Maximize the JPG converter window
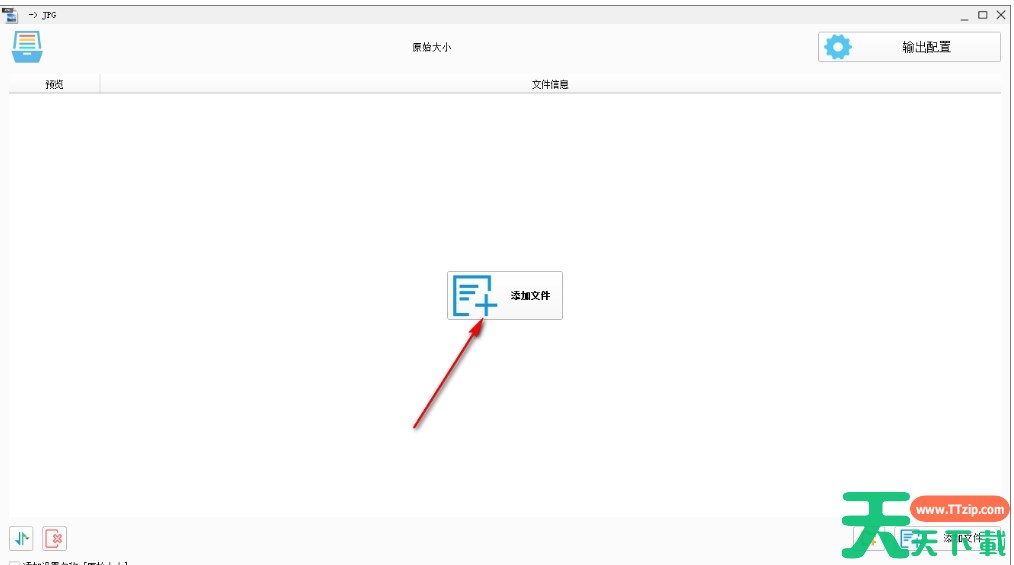 tap(982, 15)
